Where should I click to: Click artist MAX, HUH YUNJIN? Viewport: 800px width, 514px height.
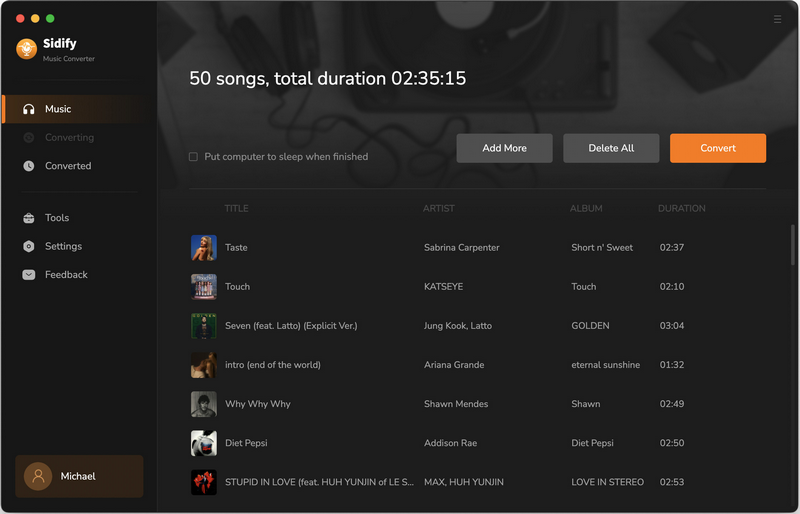pyautogui.click(x=463, y=482)
